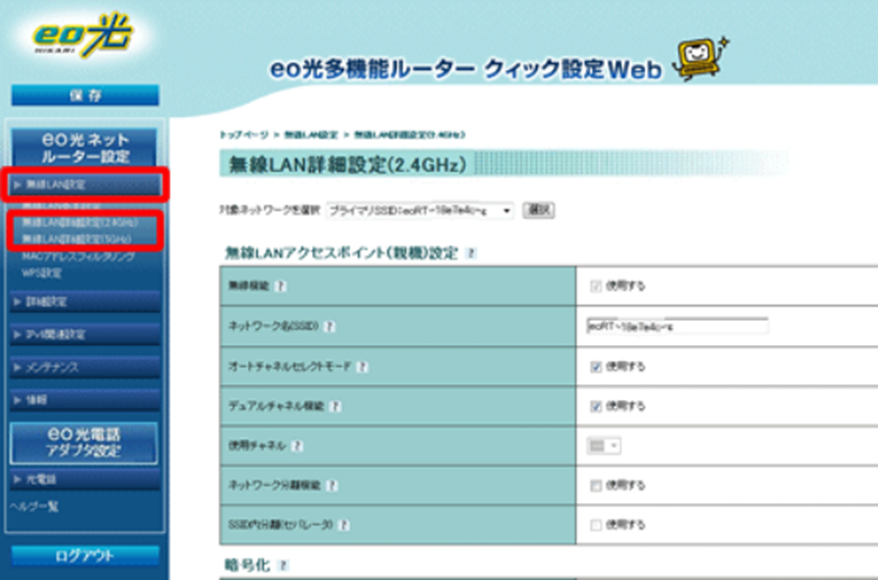This screenshot has width=878, height=580.
Task: Expand the 情報 sidebar section
Action: 85,400
